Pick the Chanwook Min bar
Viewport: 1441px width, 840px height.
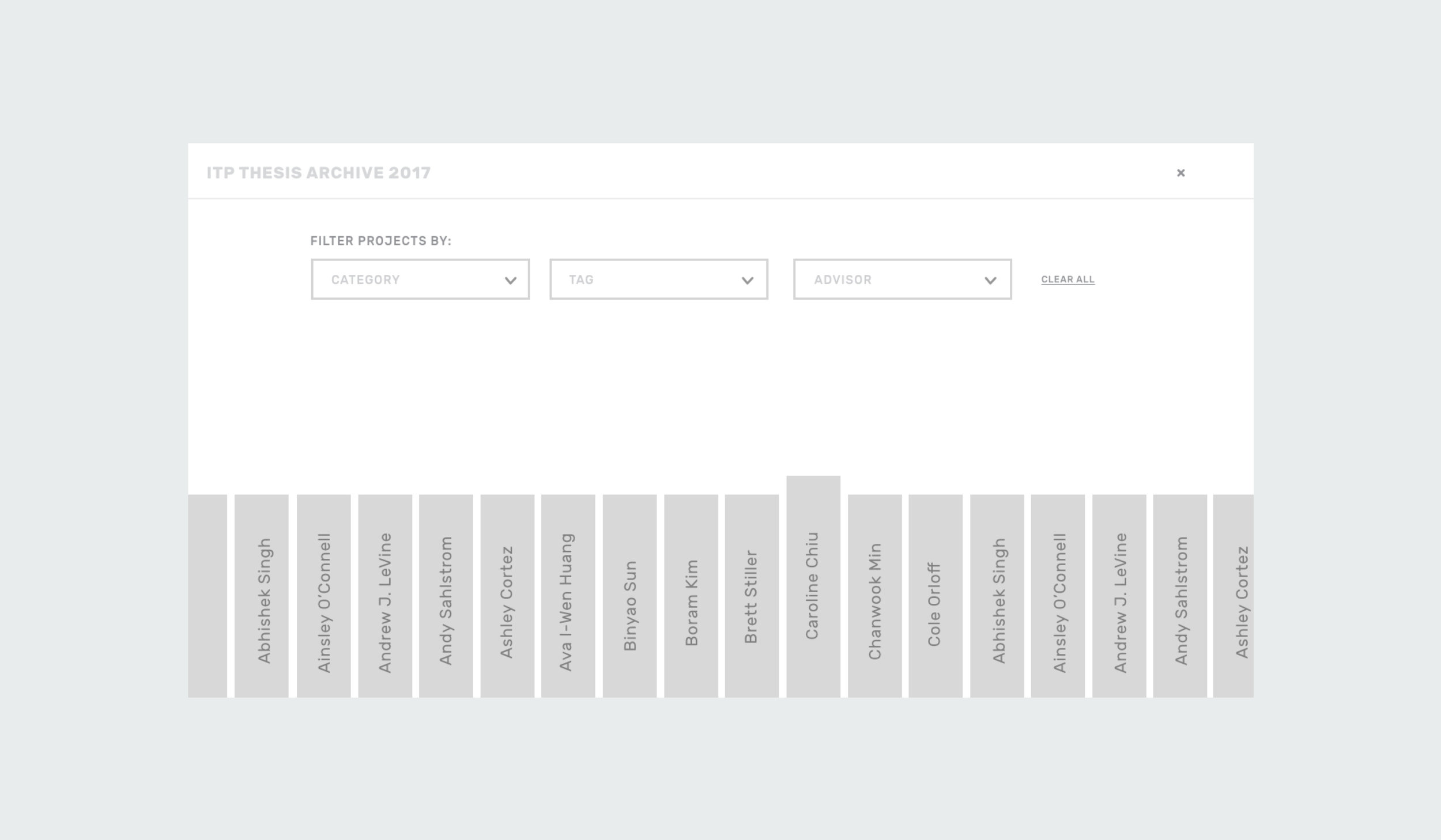tap(874, 596)
